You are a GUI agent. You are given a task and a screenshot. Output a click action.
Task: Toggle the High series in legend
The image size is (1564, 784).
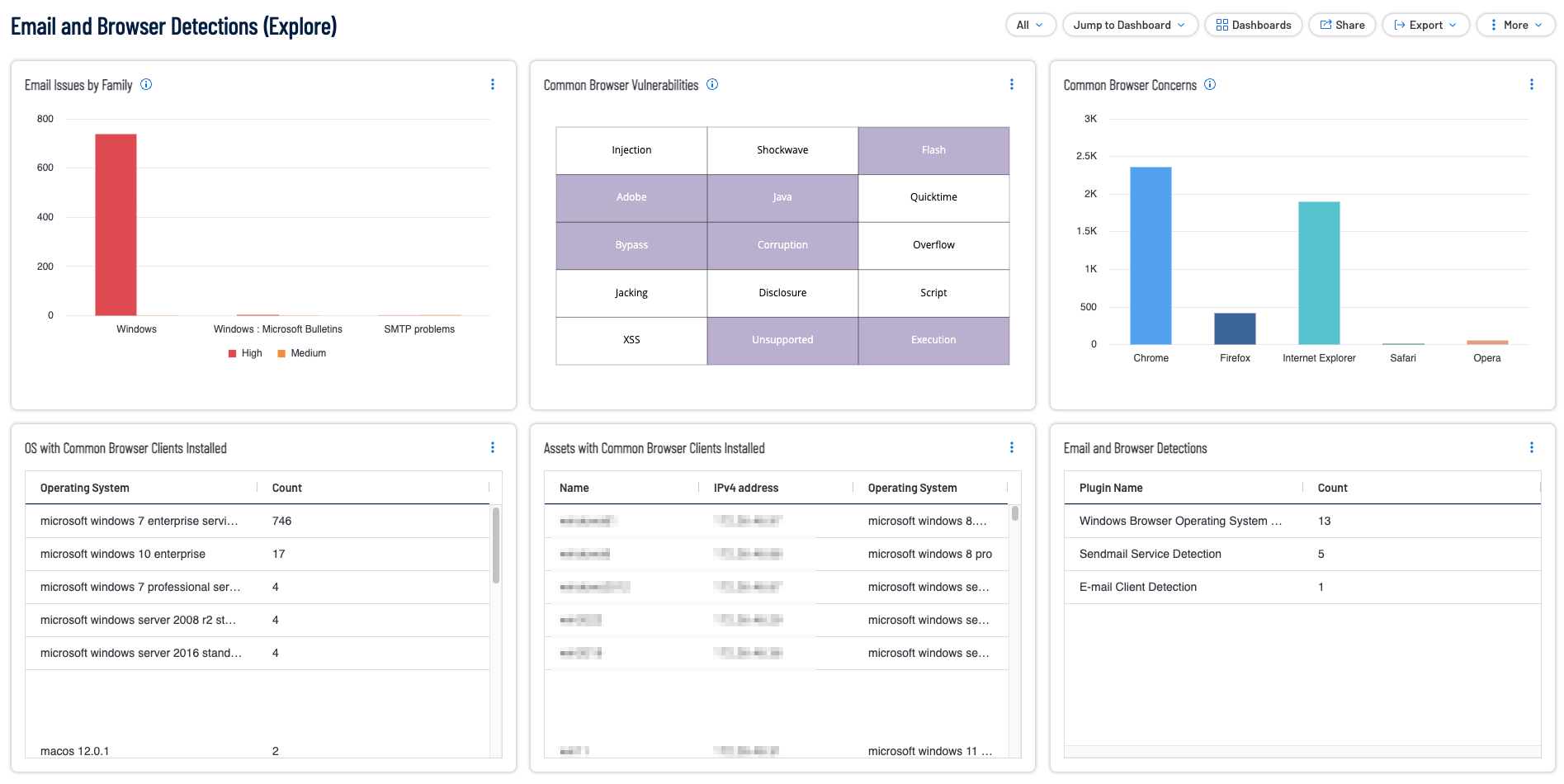pyautogui.click(x=245, y=353)
